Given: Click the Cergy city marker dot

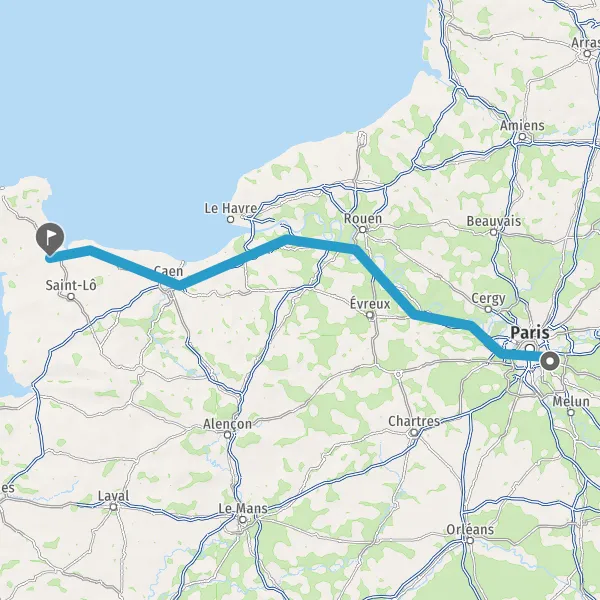Looking at the screenshot, I should tap(488, 309).
